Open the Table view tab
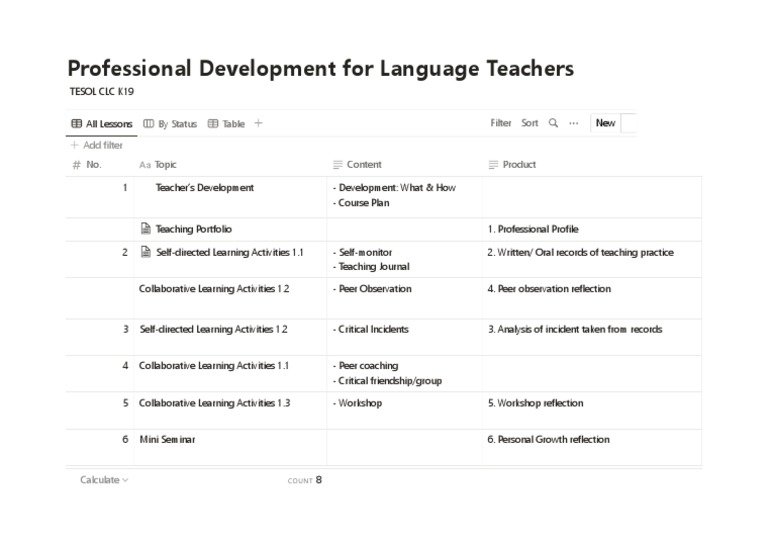This screenshot has height=544, width=768. click(x=226, y=124)
